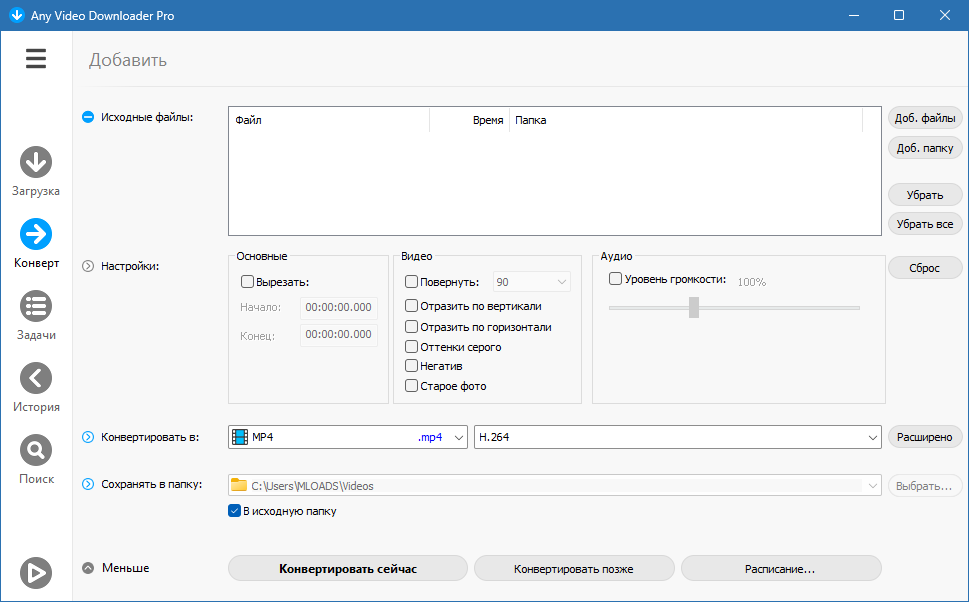Click the Исходные файлы: label
Viewport: 969px width, 602px height.
tap(147, 117)
